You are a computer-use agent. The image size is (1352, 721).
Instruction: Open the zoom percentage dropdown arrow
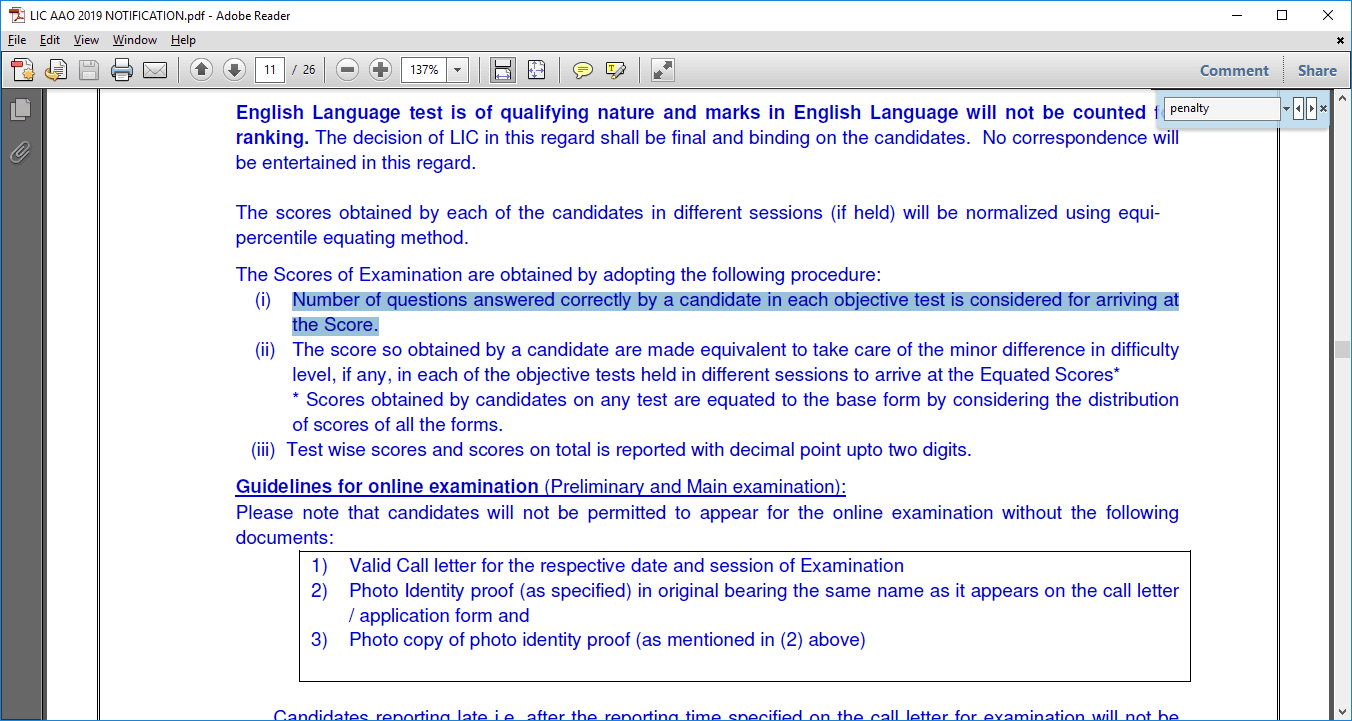pyautogui.click(x=458, y=70)
